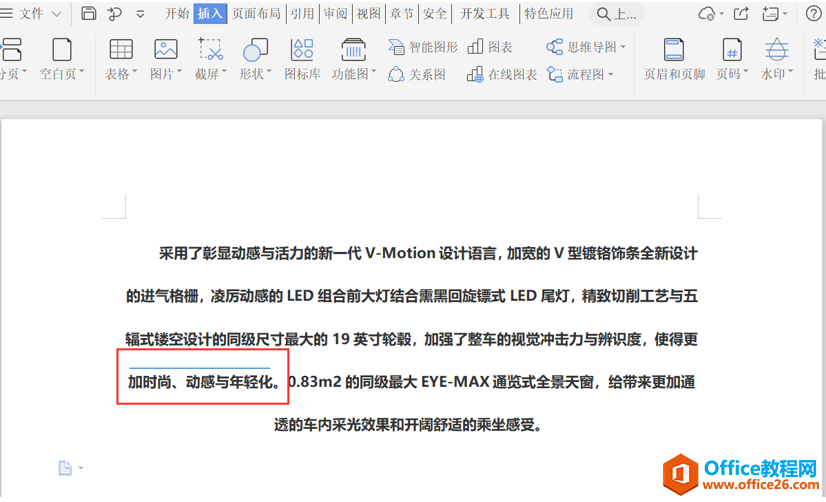Viewport: 826px width, 502px height.
Task: Open the 页面布局 tab
Action: click(x=257, y=14)
